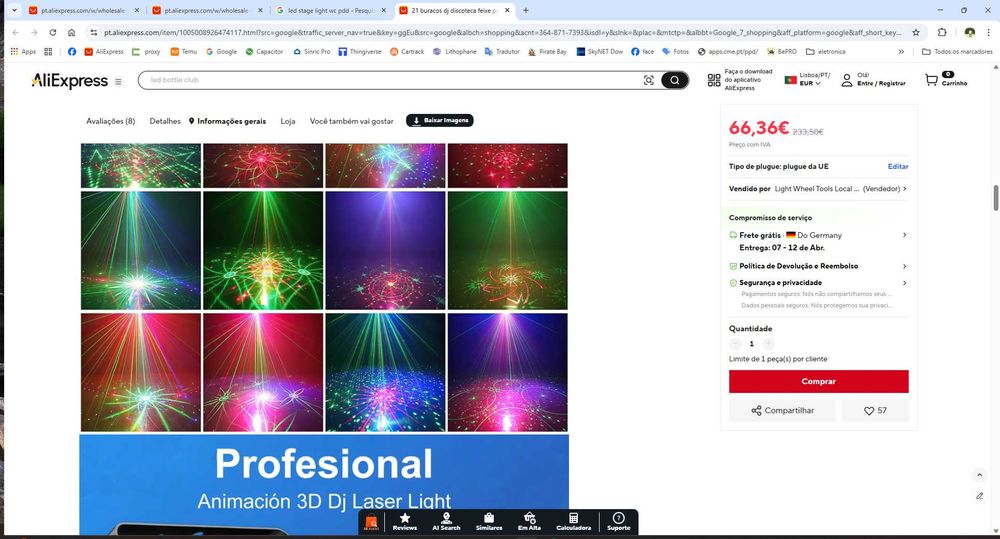Expand the Vendido por seller chevron
Screen dimensions: 1000x539
click(904, 189)
